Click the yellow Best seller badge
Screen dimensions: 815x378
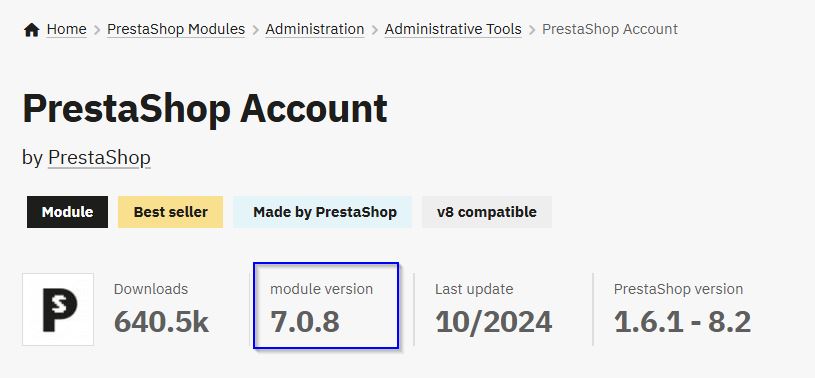(x=170, y=212)
